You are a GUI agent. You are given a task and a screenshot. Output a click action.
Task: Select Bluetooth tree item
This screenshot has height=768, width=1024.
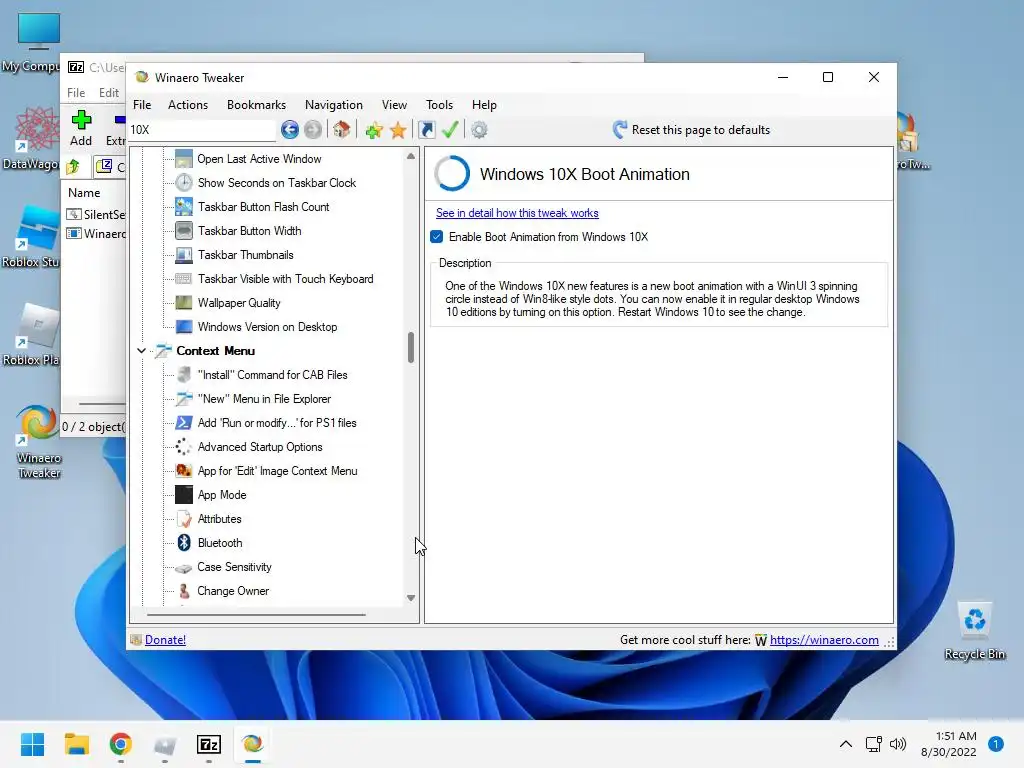(x=219, y=543)
